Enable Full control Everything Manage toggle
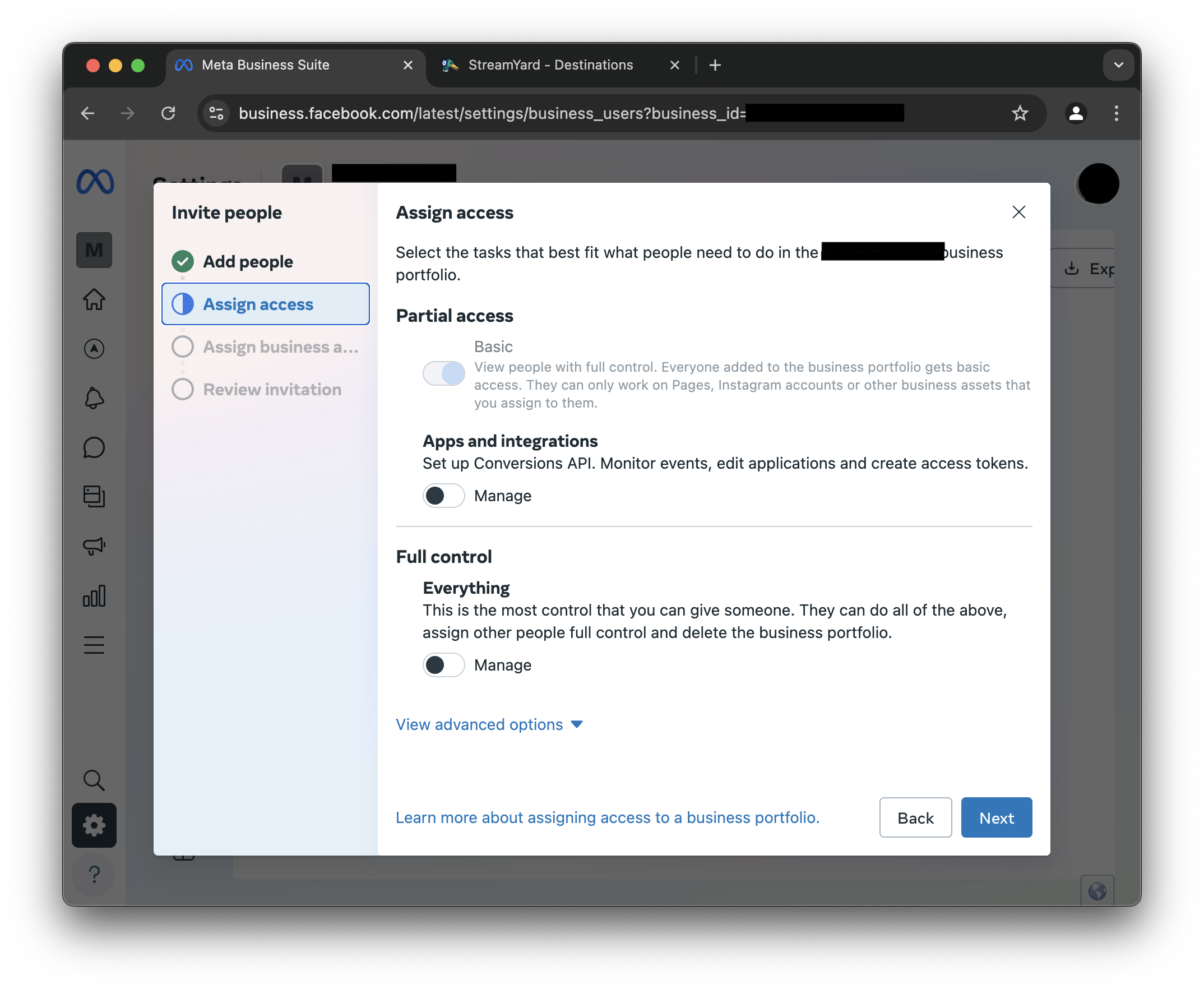This screenshot has height=989, width=1204. click(444, 665)
